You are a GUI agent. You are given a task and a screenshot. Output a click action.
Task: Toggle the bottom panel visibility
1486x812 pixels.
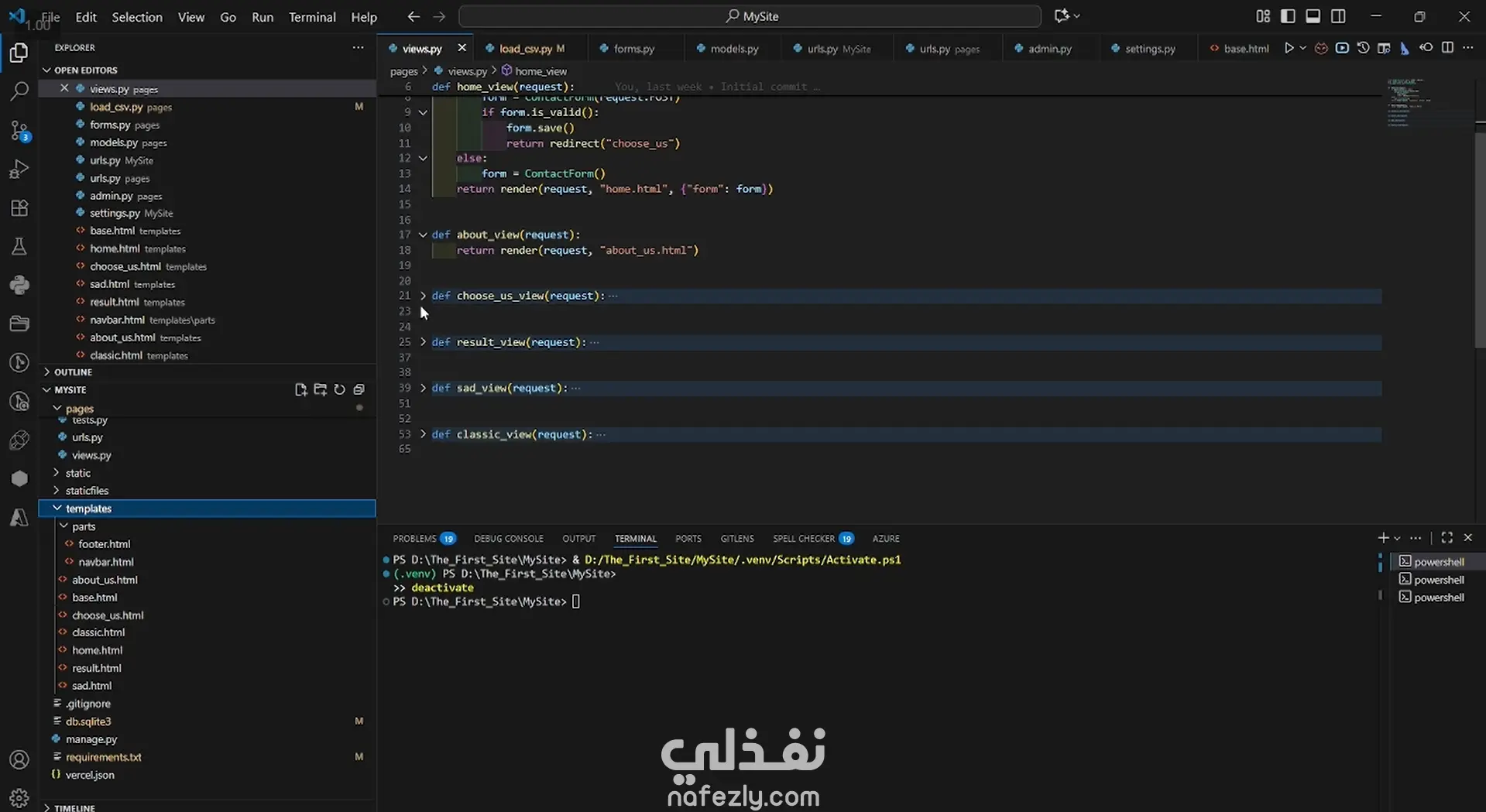(1313, 16)
